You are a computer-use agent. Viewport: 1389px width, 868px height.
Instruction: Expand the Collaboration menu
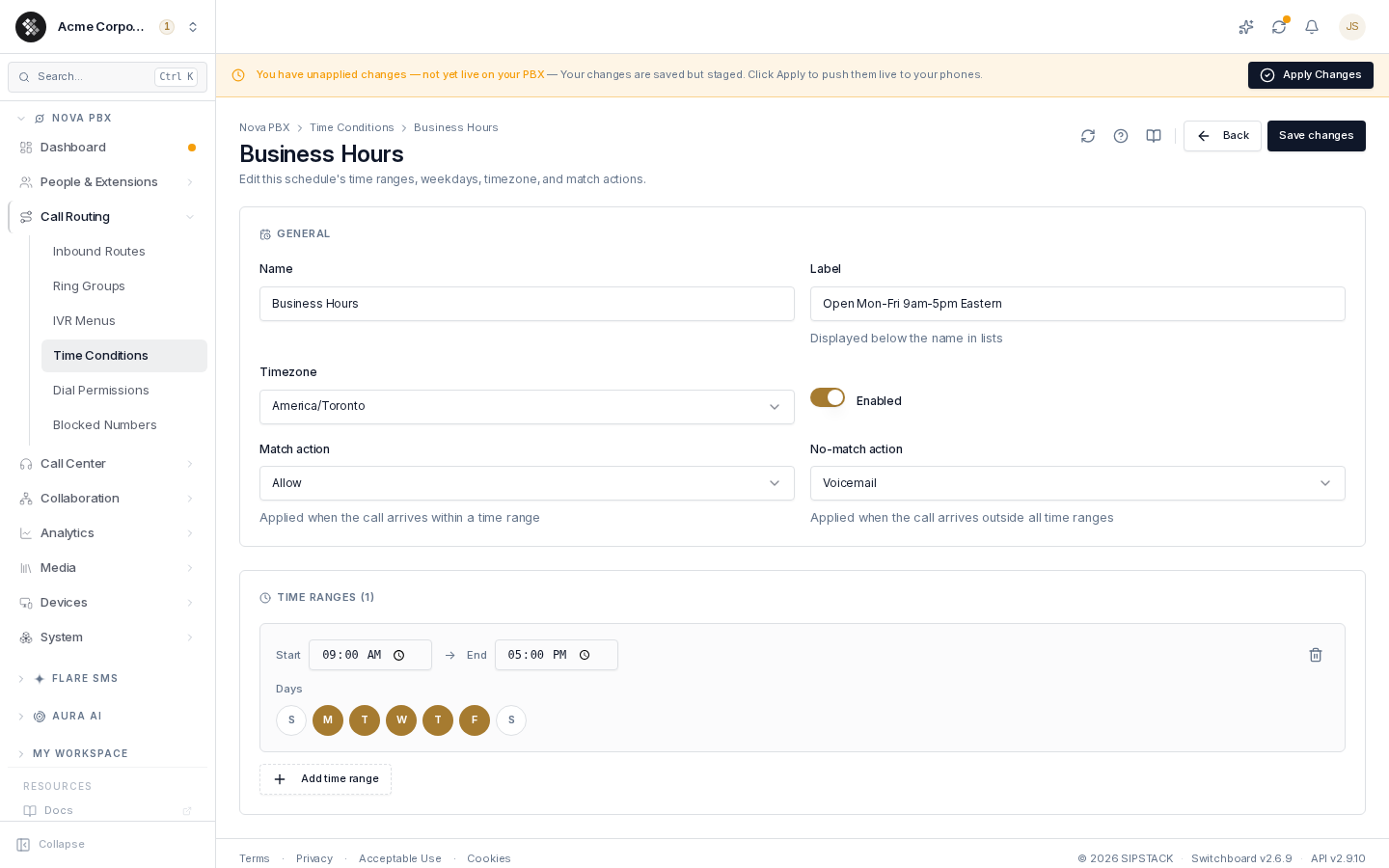pos(107,499)
